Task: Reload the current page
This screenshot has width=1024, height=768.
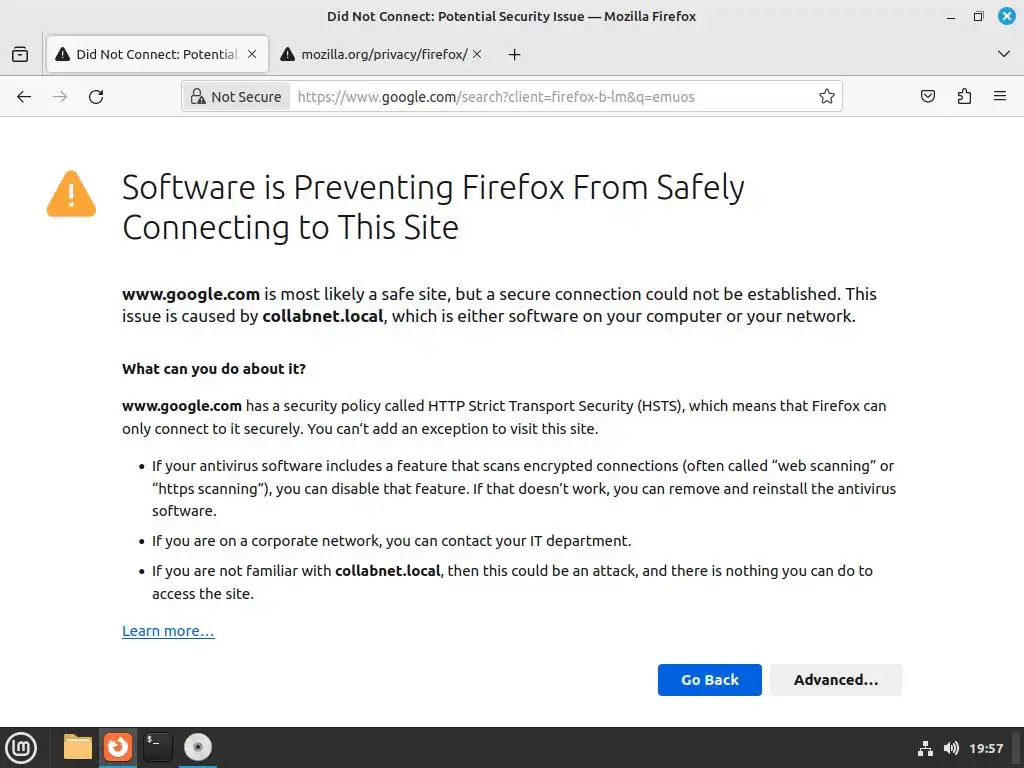Action: point(96,97)
